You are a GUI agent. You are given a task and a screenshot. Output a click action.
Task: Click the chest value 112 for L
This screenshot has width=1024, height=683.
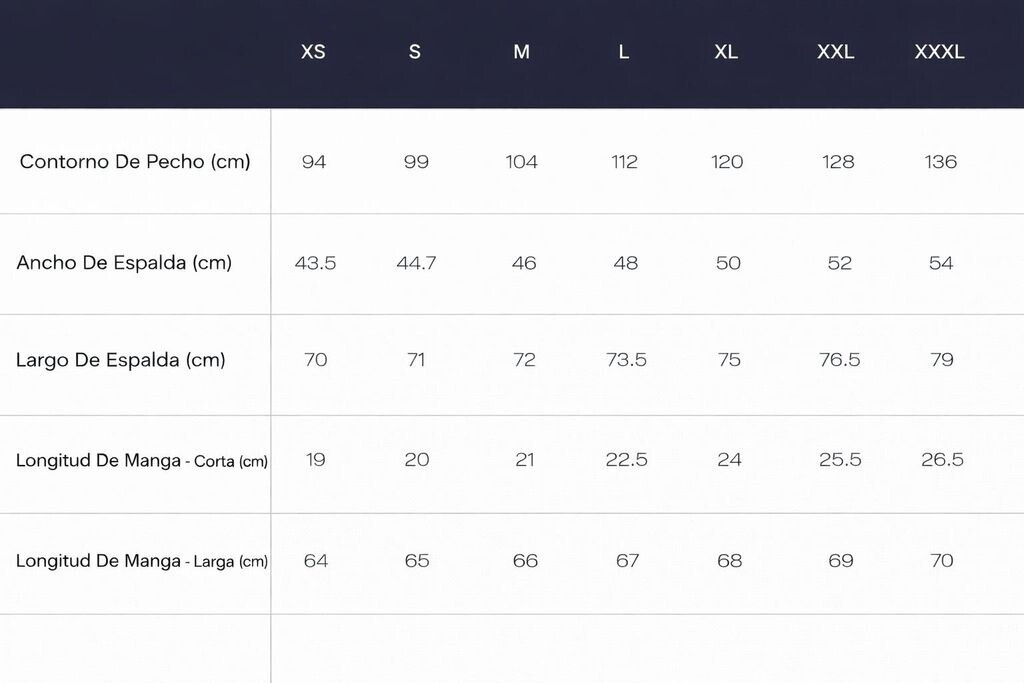[x=624, y=162]
